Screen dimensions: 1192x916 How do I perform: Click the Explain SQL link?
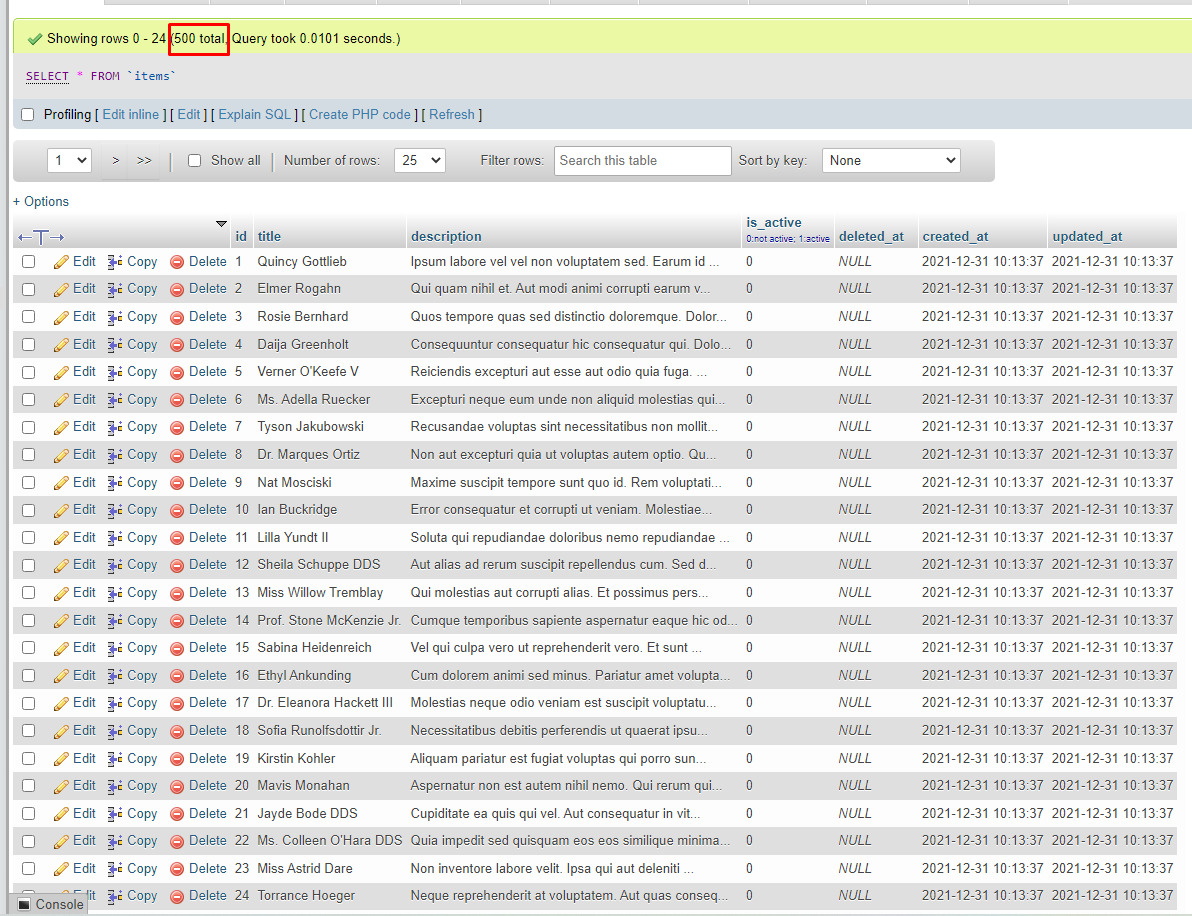[x=255, y=115]
